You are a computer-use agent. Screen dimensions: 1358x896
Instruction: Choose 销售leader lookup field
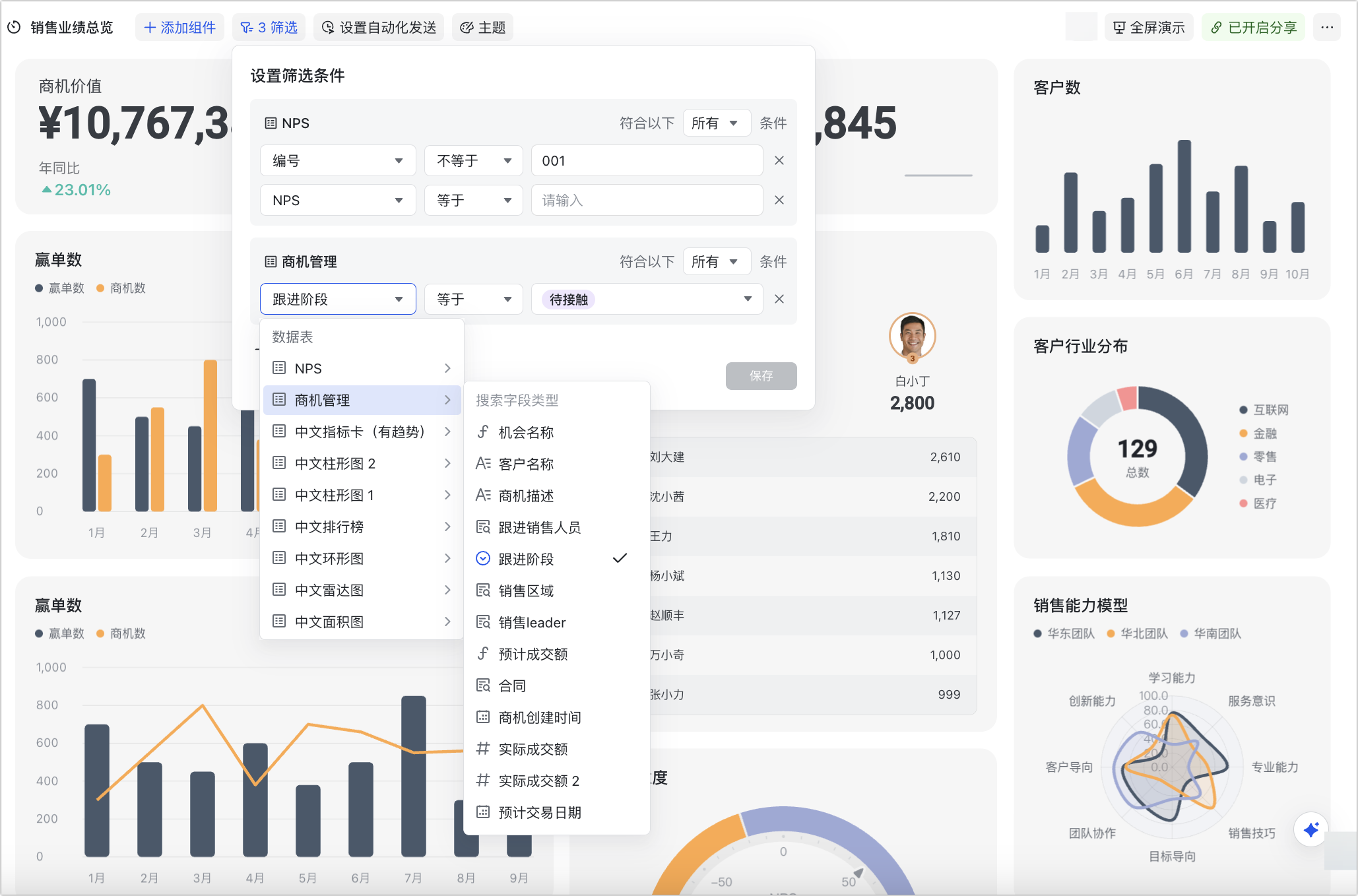coord(556,622)
